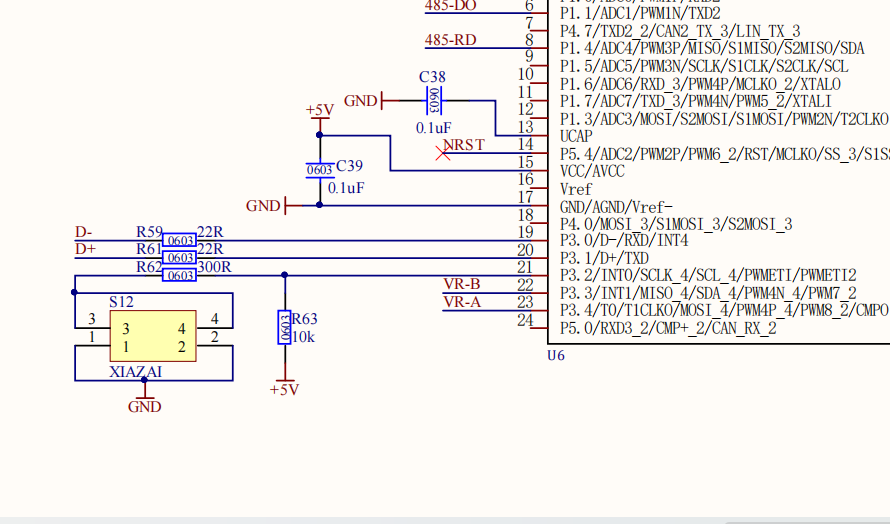The image size is (890, 524).
Task: Click the S12 designator text
Action: (x=121, y=302)
